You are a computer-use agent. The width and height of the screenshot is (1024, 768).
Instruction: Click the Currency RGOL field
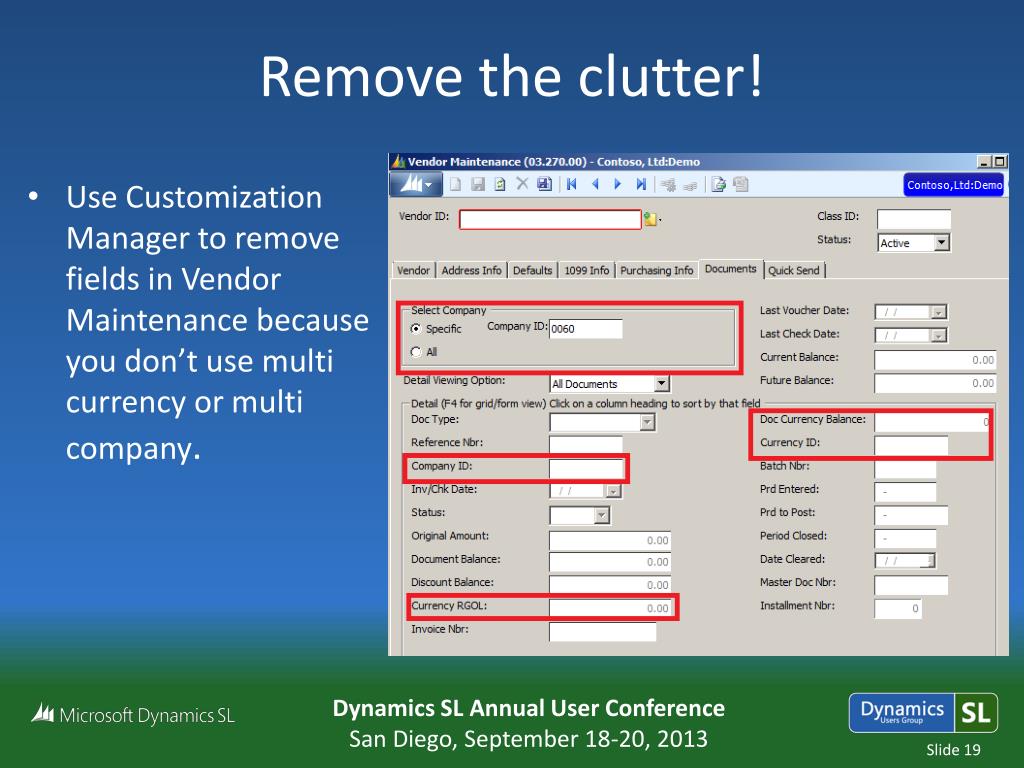(610, 608)
